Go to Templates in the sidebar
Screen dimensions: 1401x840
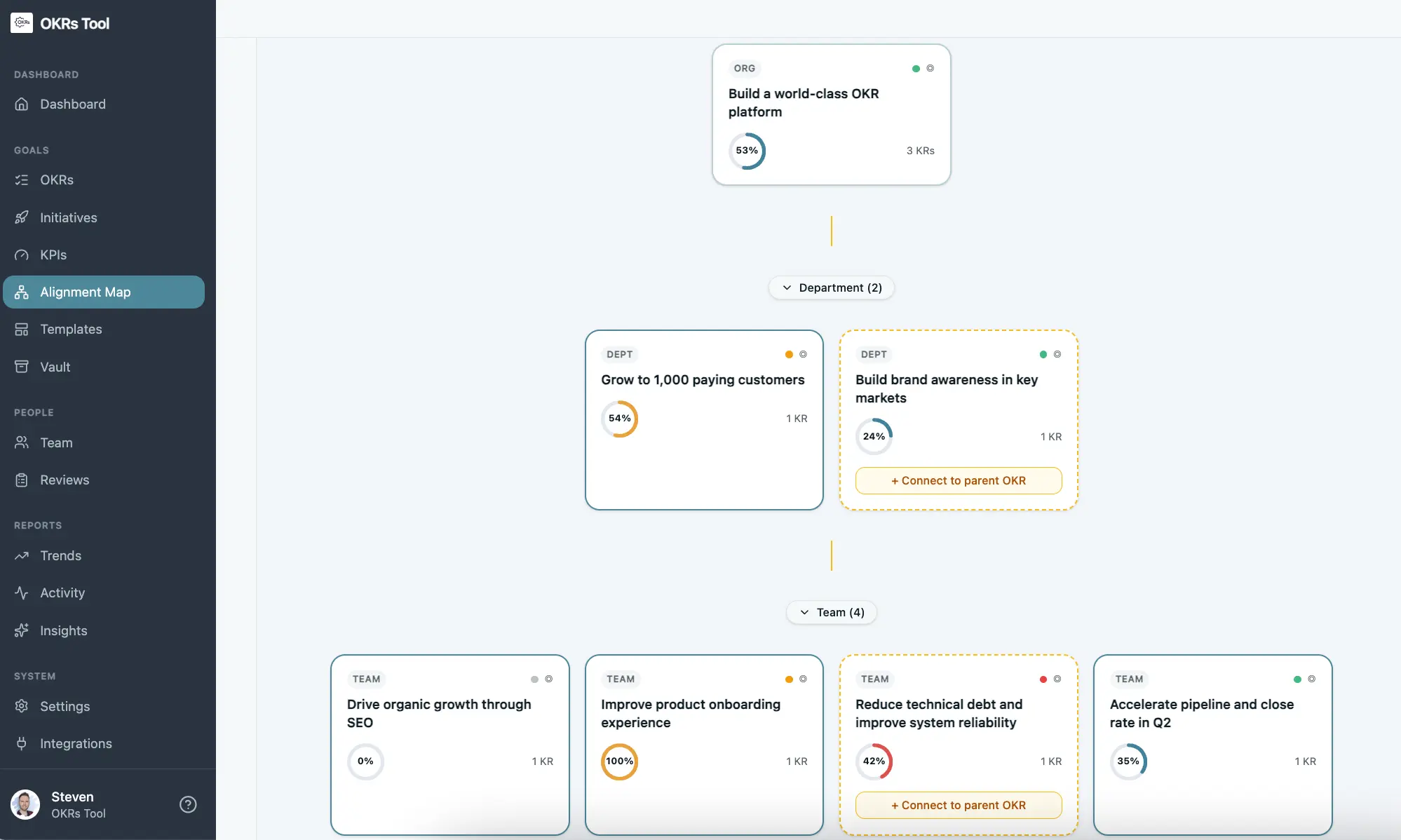click(71, 329)
